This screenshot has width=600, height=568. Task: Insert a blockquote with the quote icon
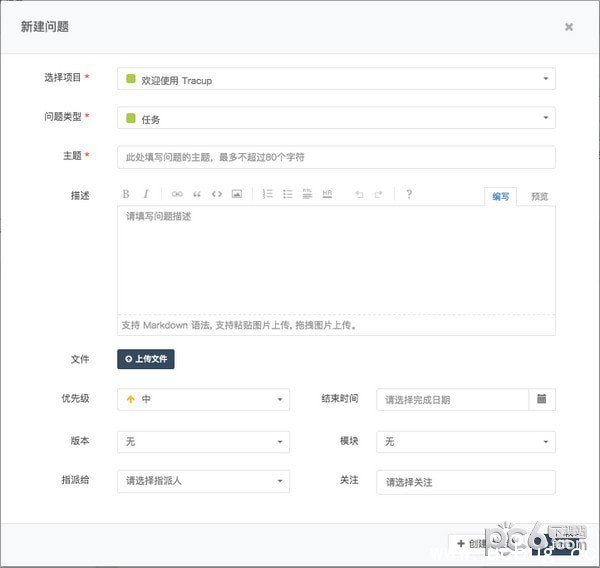[197, 194]
